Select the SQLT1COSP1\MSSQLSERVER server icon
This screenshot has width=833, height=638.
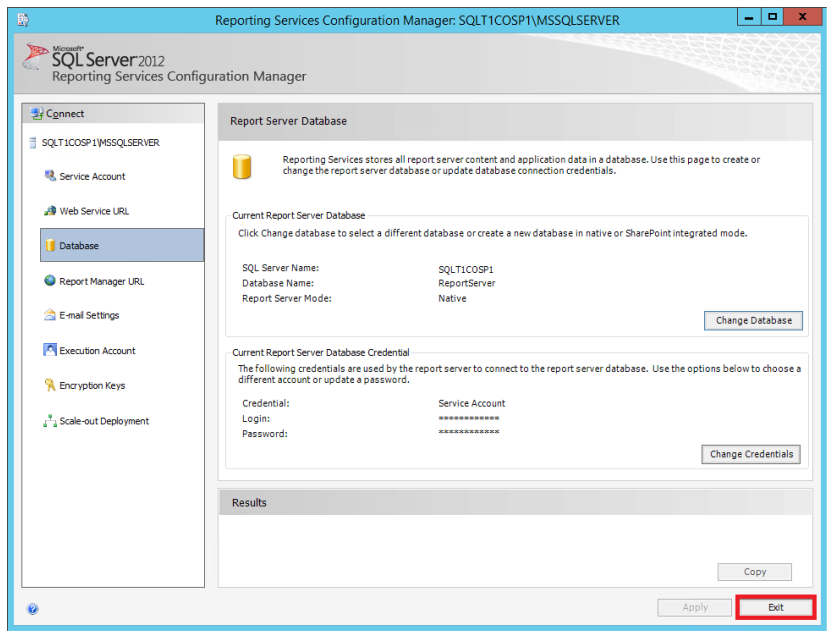[33, 142]
